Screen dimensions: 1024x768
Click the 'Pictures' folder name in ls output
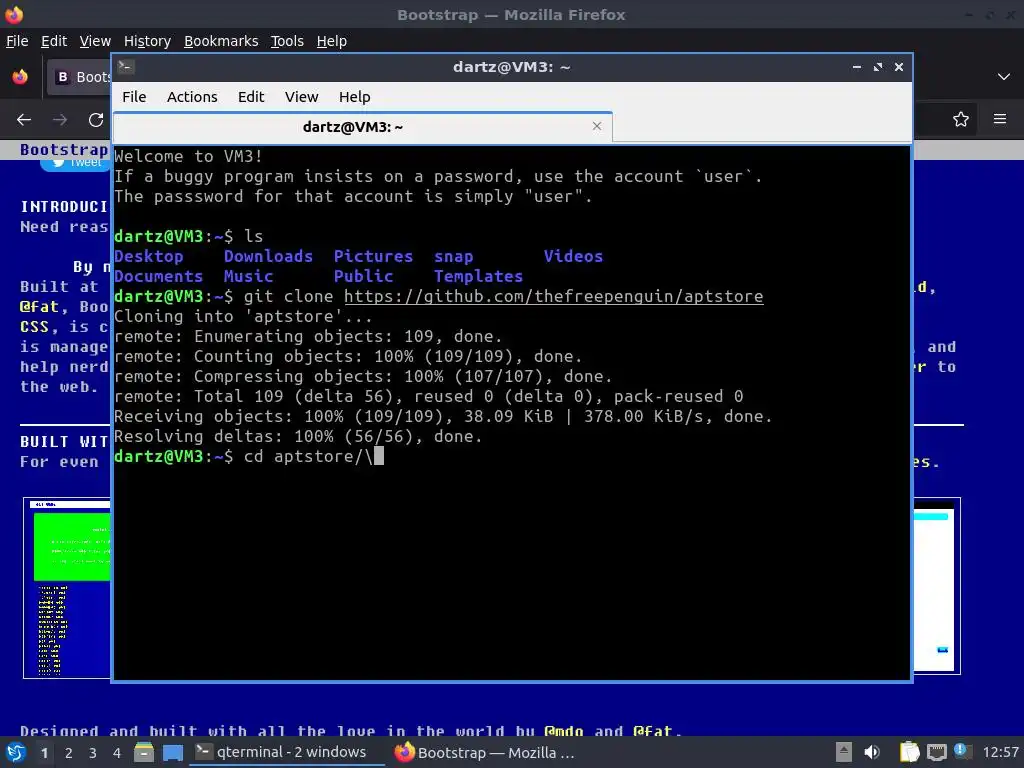[374, 256]
